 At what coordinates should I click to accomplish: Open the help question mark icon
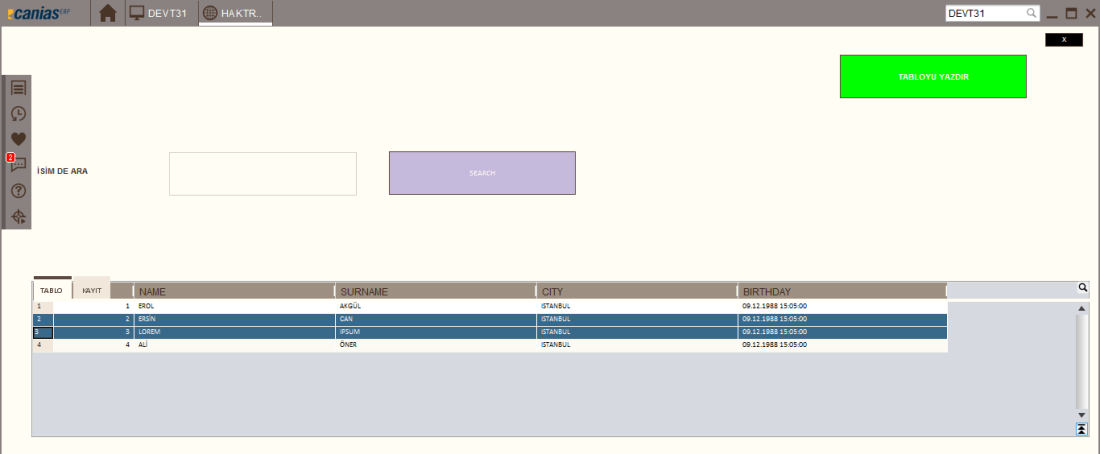coord(18,191)
